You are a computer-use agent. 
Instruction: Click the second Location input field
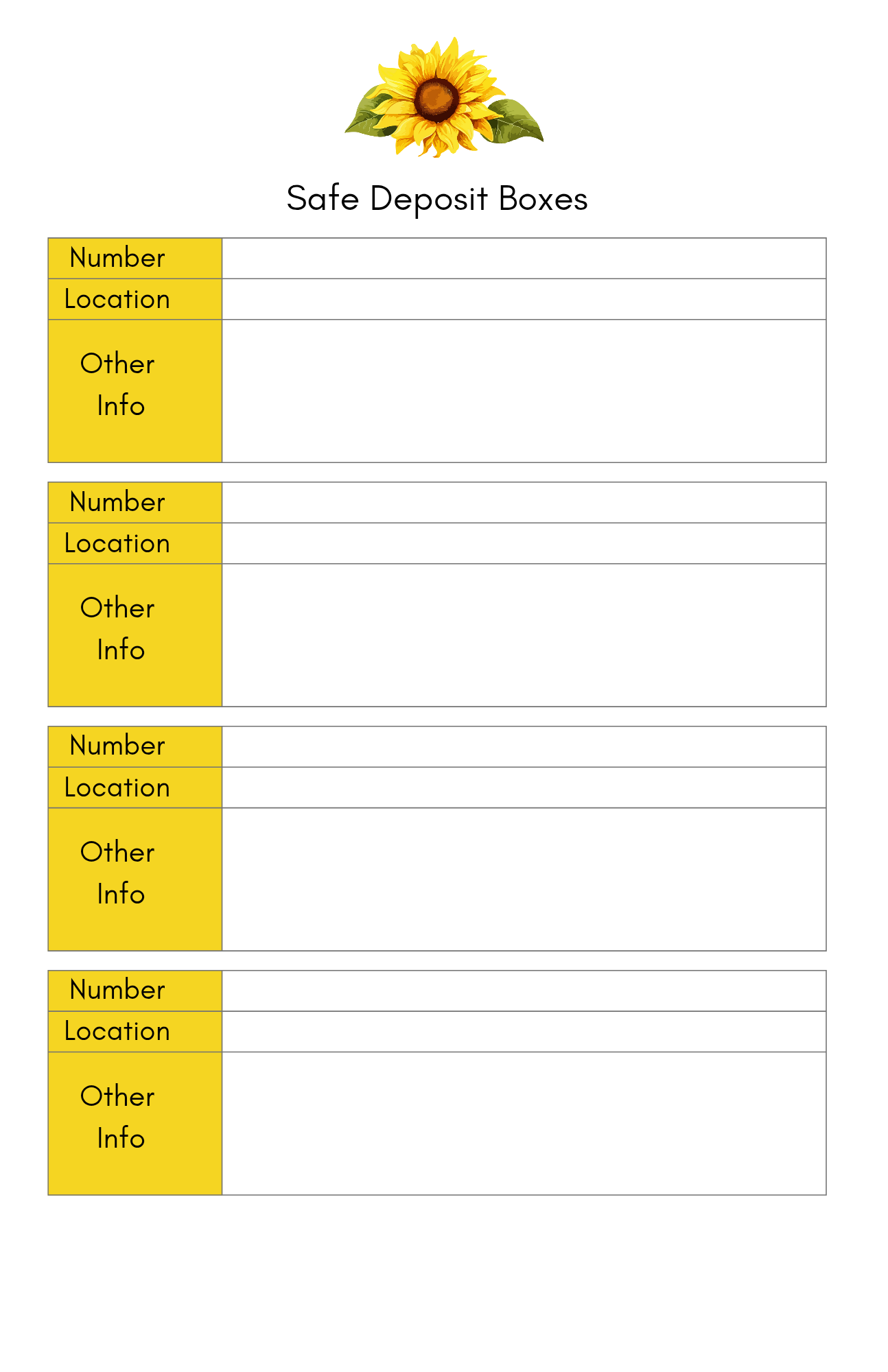(x=524, y=543)
